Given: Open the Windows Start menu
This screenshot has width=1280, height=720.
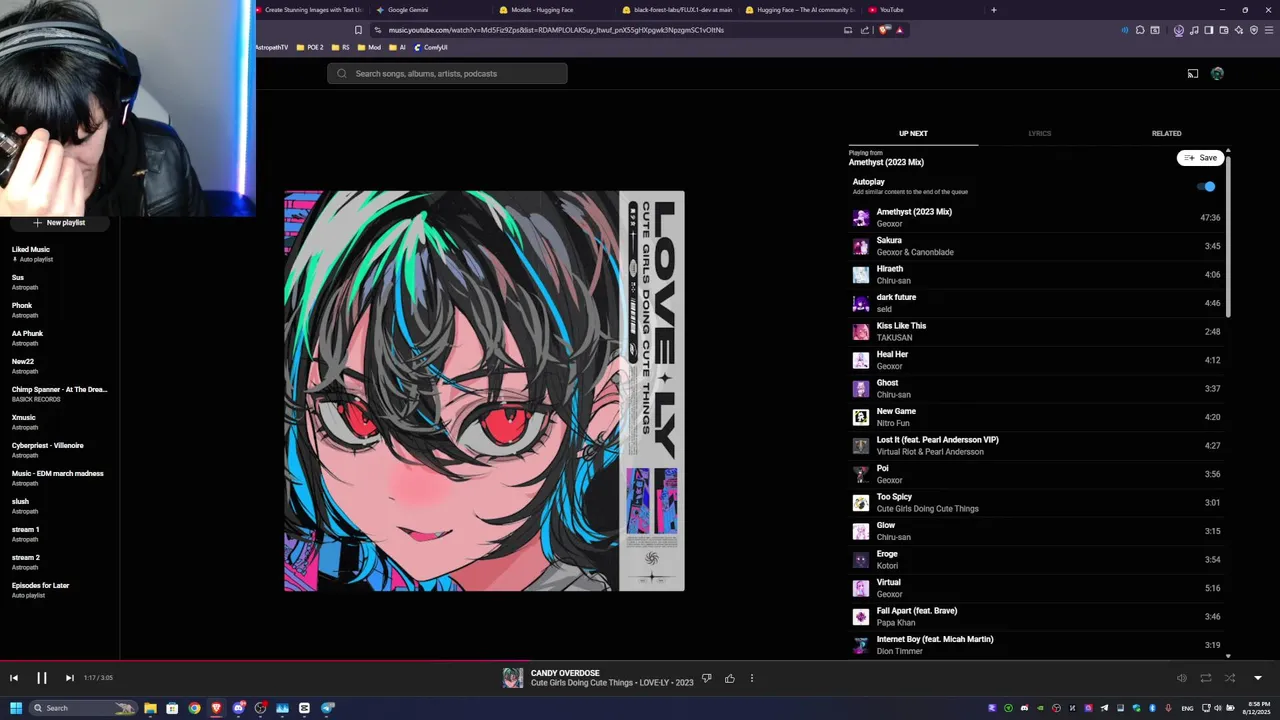Looking at the screenshot, I should 15,708.
